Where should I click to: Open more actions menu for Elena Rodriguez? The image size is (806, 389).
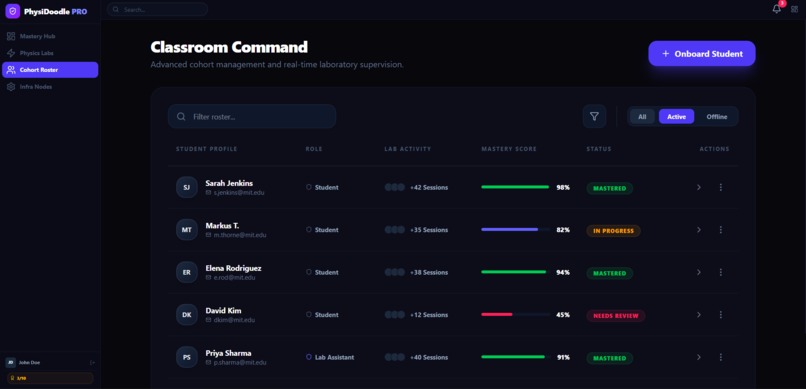click(x=720, y=272)
